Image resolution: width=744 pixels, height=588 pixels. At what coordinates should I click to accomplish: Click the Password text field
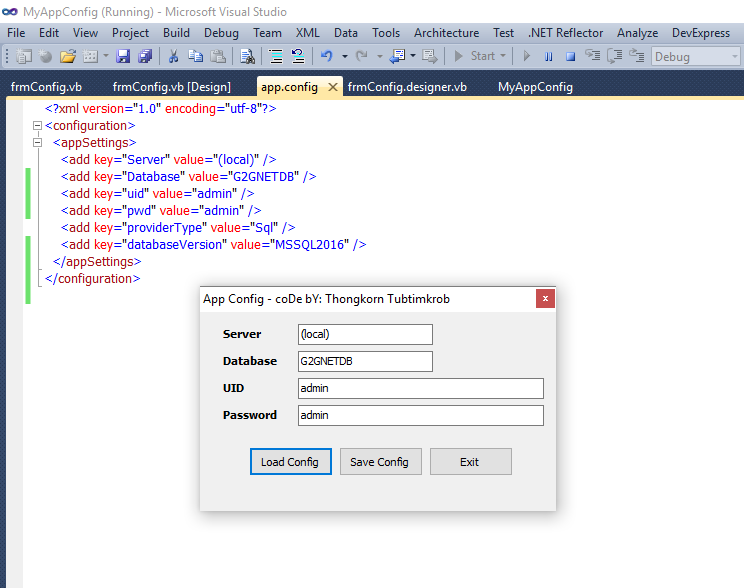421,415
